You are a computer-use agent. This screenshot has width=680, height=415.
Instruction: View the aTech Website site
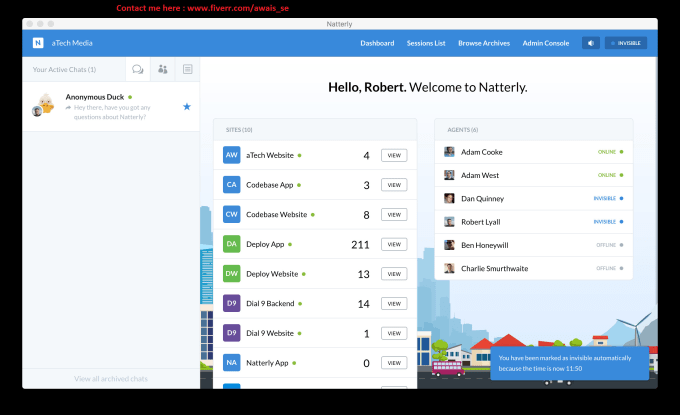pos(394,155)
